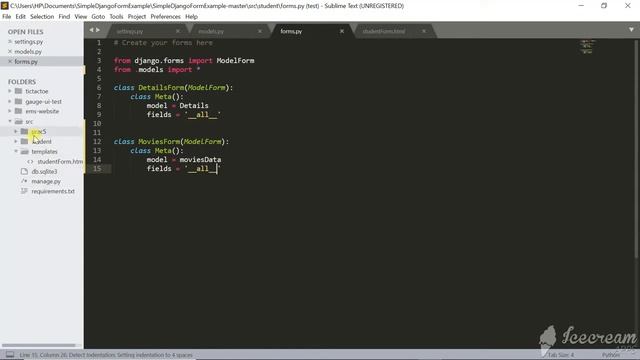The width and height of the screenshot is (640, 360).
Task: Click the tictactoe folder icon
Action: [x=18, y=91]
